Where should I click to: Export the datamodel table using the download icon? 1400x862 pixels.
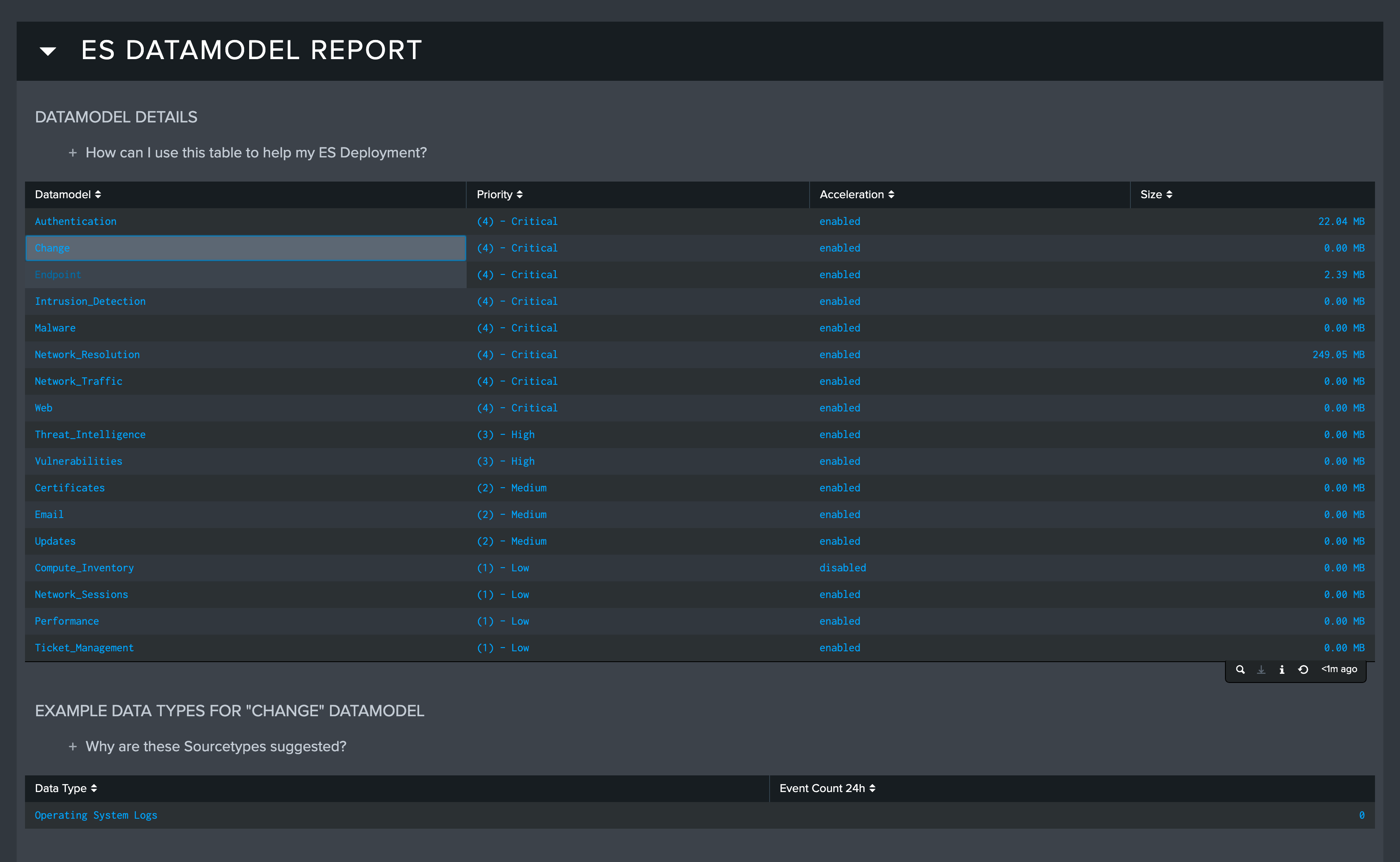coord(1261,670)
